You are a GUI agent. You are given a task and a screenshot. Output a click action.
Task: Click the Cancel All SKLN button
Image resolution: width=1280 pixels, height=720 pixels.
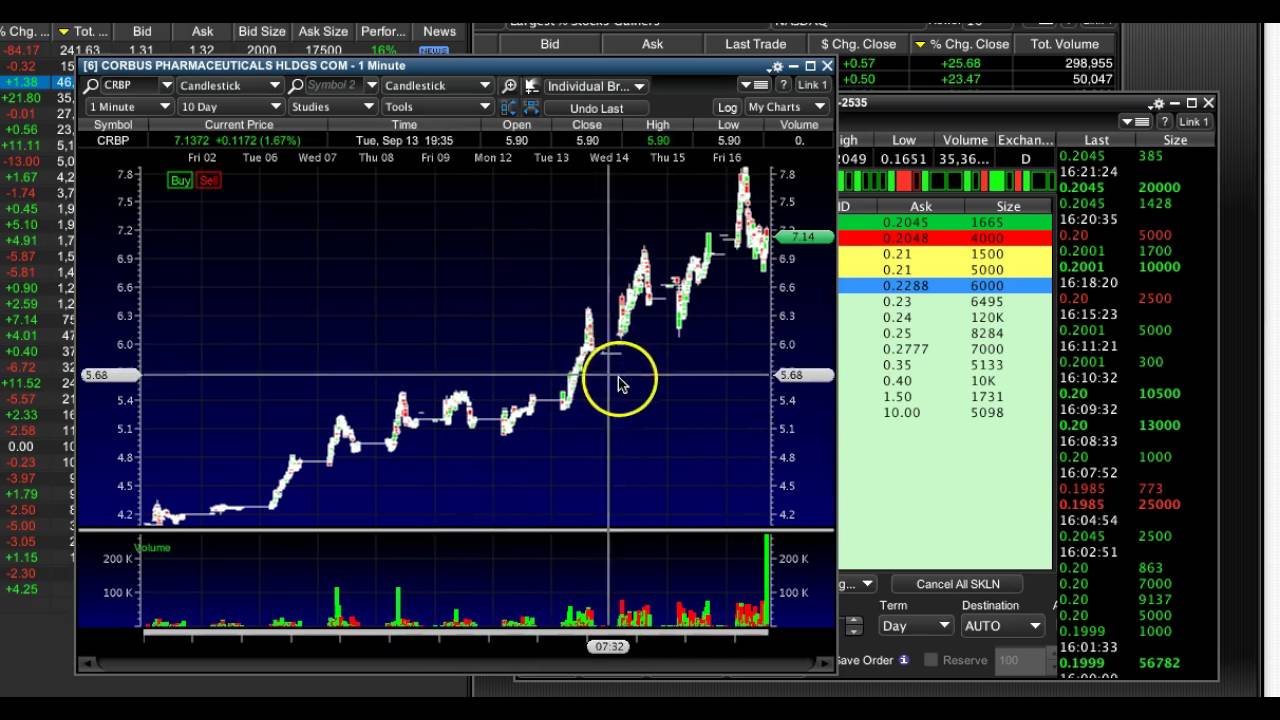[957, 584]
